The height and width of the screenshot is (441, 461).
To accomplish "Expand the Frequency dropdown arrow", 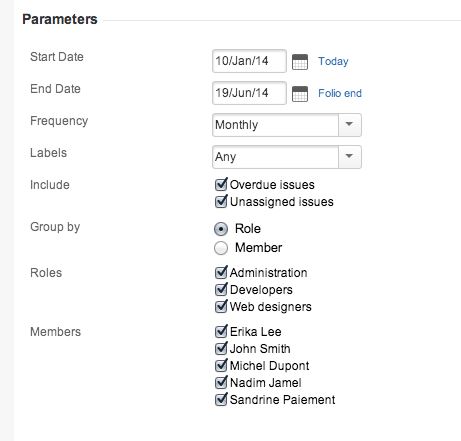I will click(x=349, y=125).
